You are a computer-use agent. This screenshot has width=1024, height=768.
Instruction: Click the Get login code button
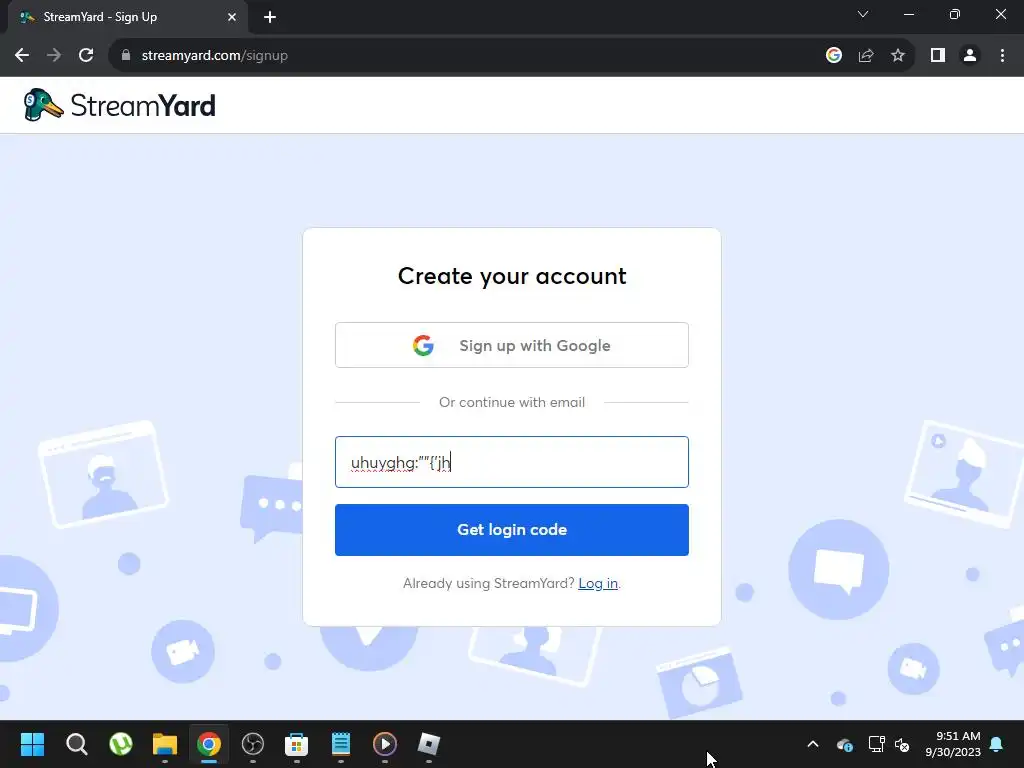point(511,530)
